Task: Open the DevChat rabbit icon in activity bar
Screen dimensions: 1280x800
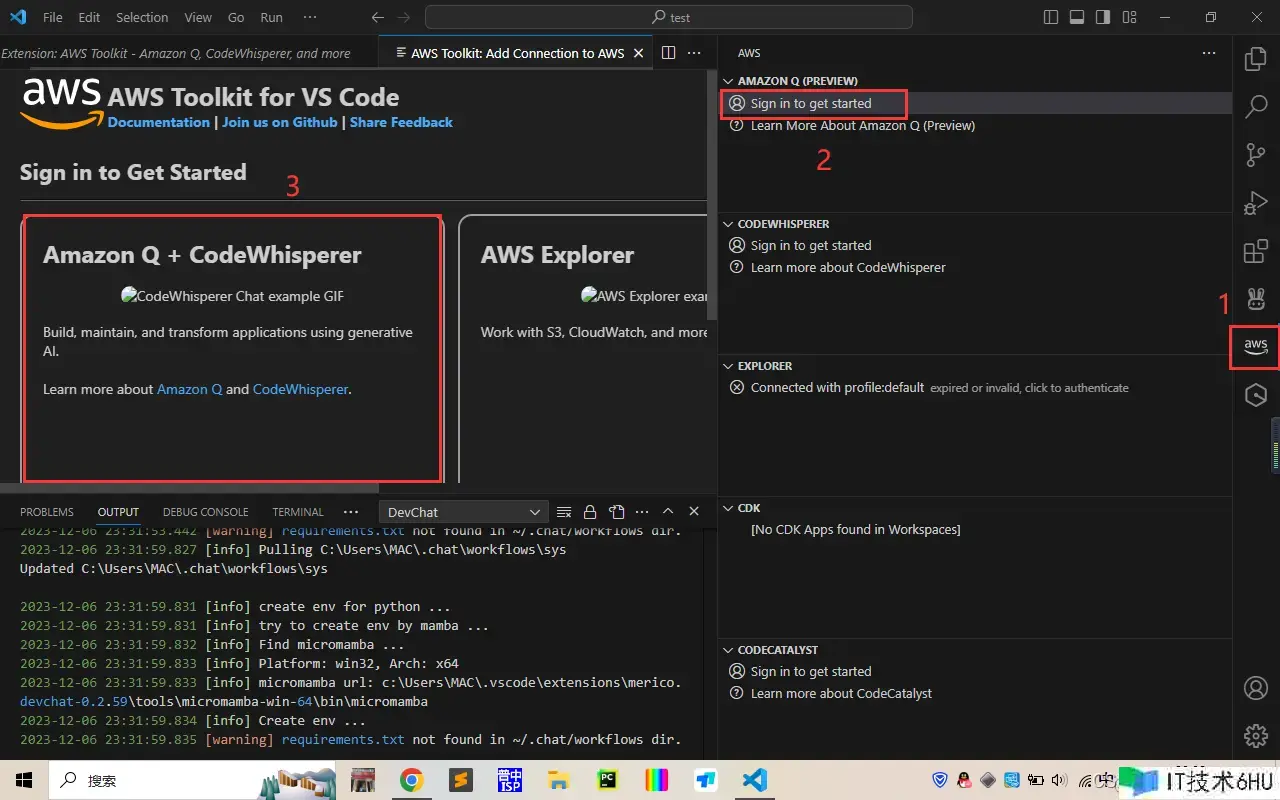Action: tap(1256, 298)
